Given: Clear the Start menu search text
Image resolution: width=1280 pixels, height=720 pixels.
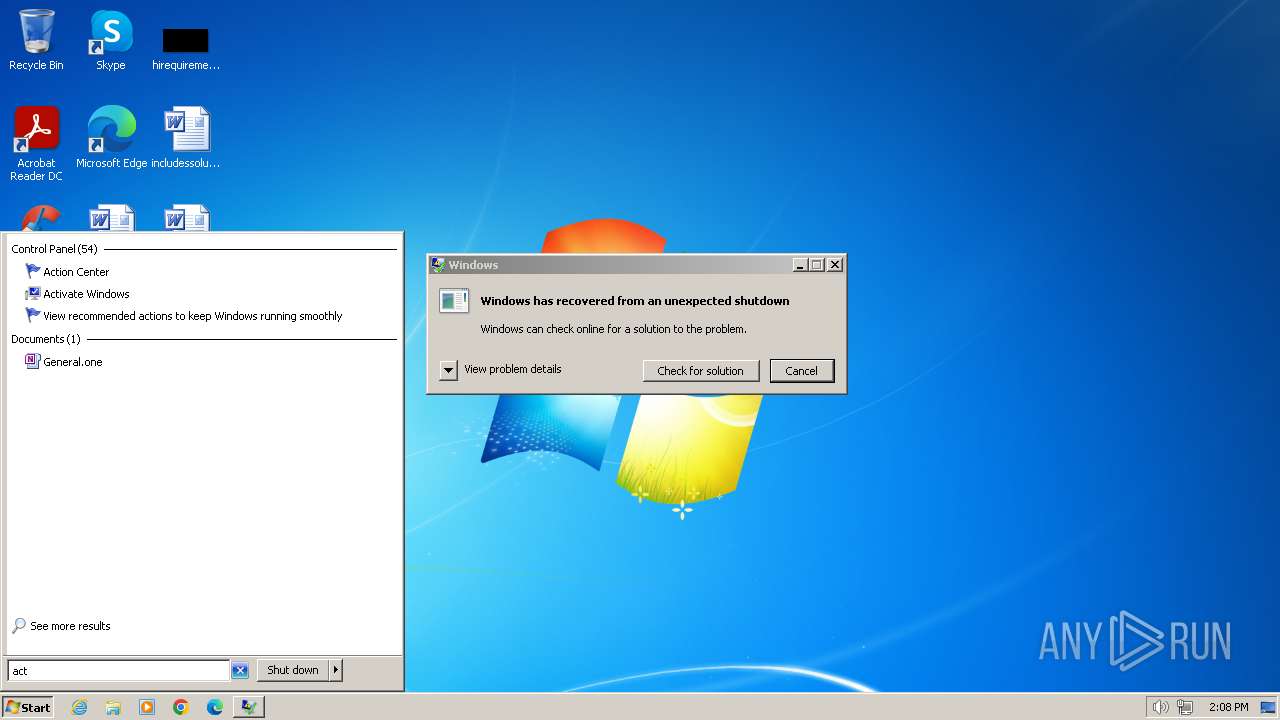Looking at the screenshot, I should pyautogui.click(x=240, y=671).
